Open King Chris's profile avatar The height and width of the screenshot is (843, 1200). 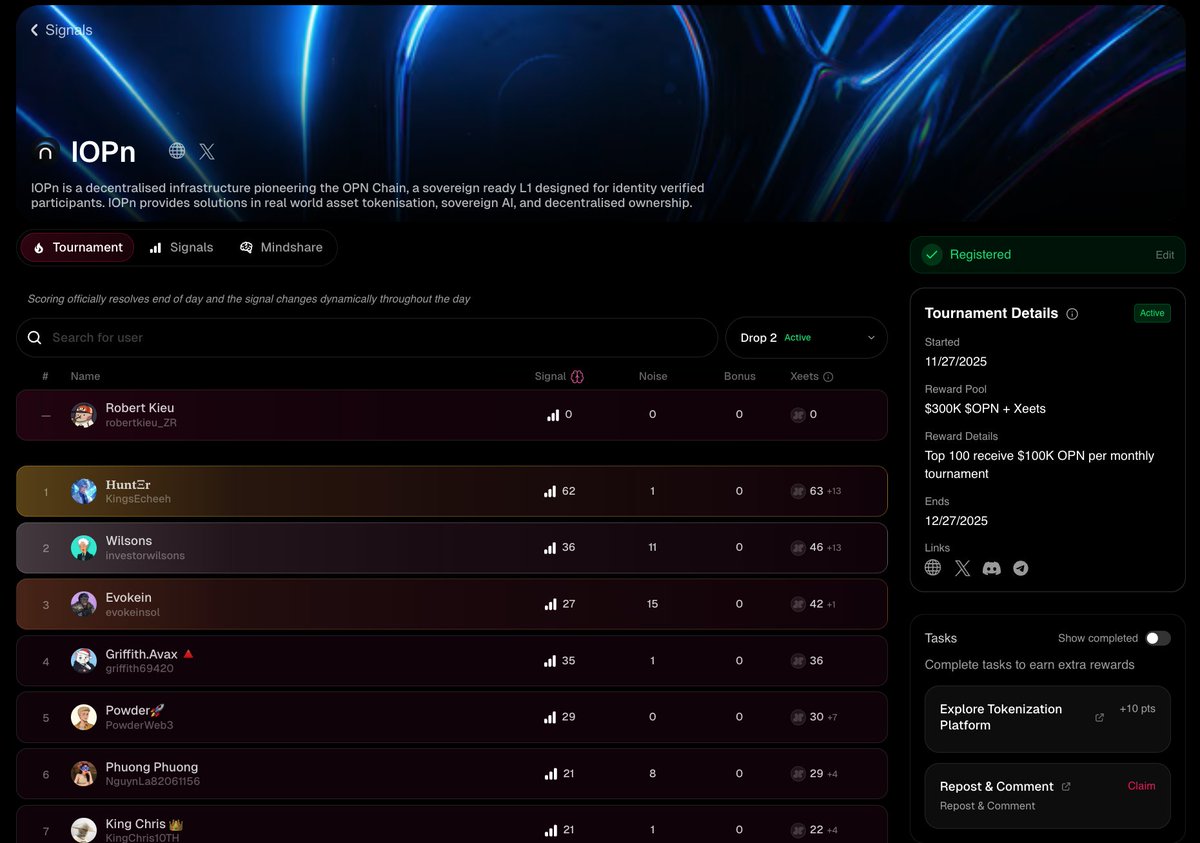click(83, 830)
